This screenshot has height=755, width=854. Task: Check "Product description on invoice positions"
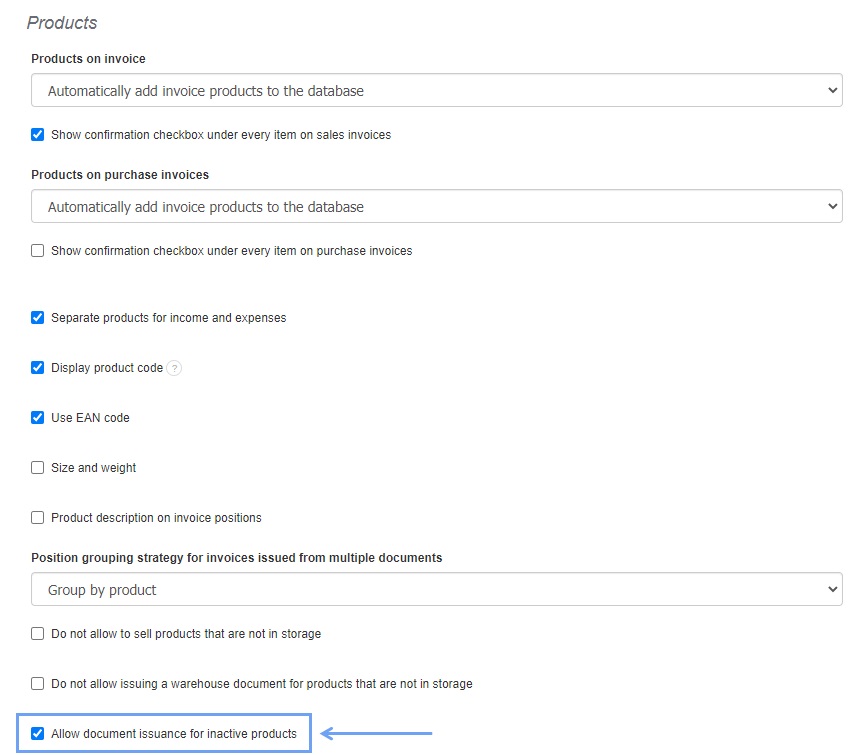coord(37,518)
